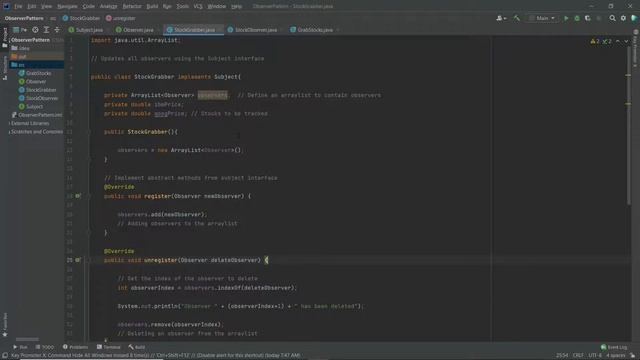Click Run with Coverage icon
The image size is (640, 360).
coord(588,18)
